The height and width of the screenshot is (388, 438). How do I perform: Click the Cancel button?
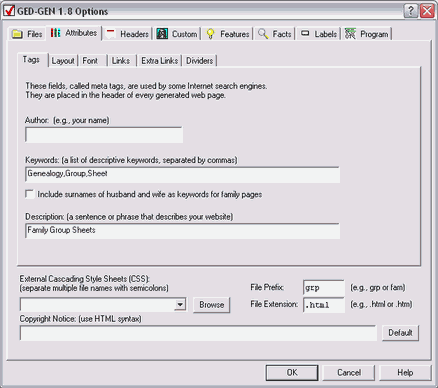tap(349, 372)
